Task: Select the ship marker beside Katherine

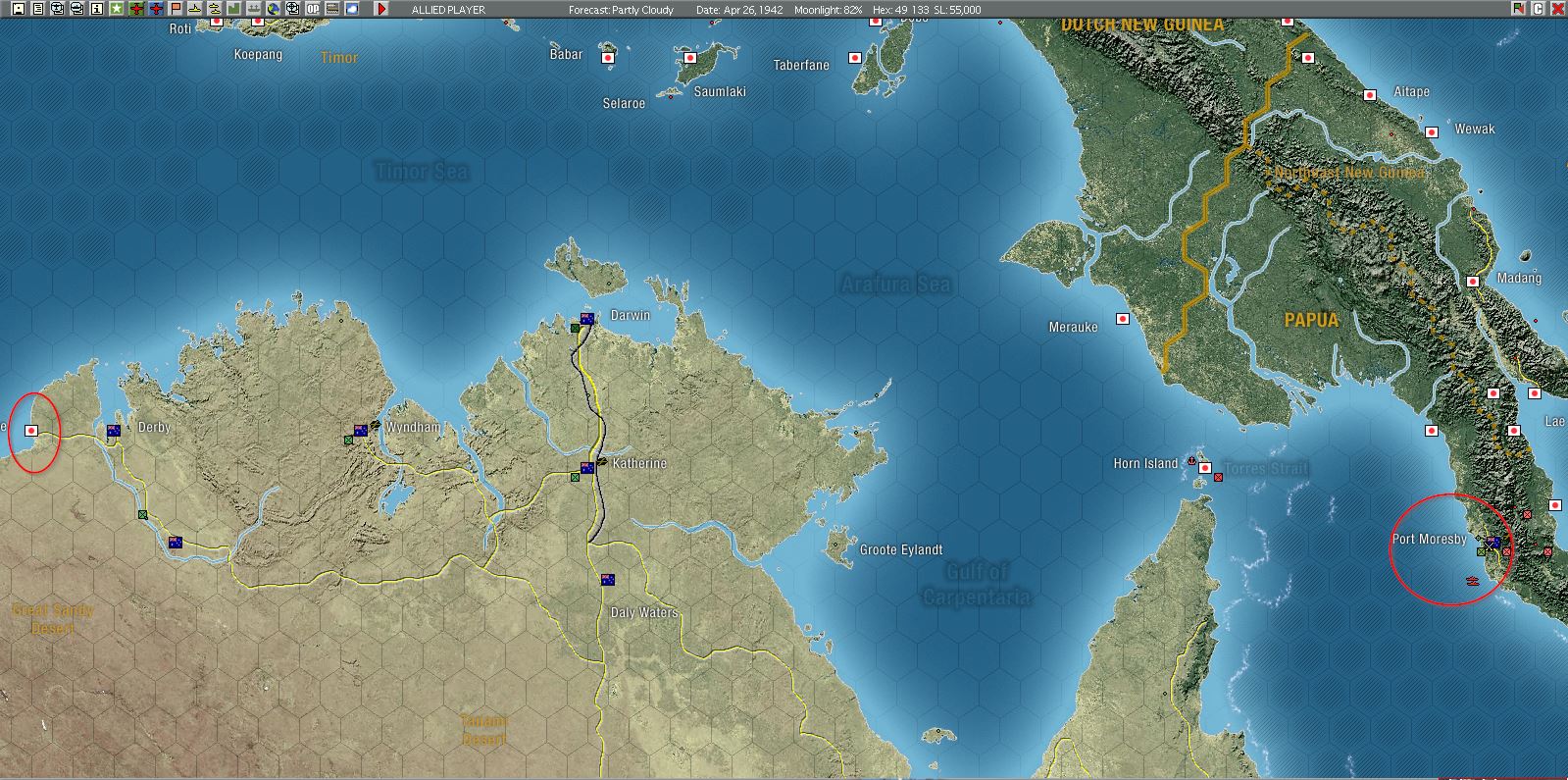Action: coord(600,460)
